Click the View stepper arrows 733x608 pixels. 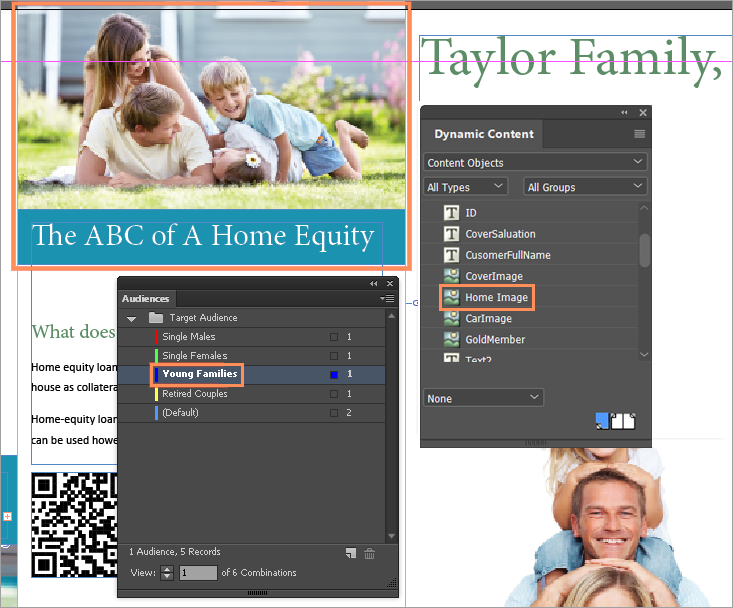(167, 572)
